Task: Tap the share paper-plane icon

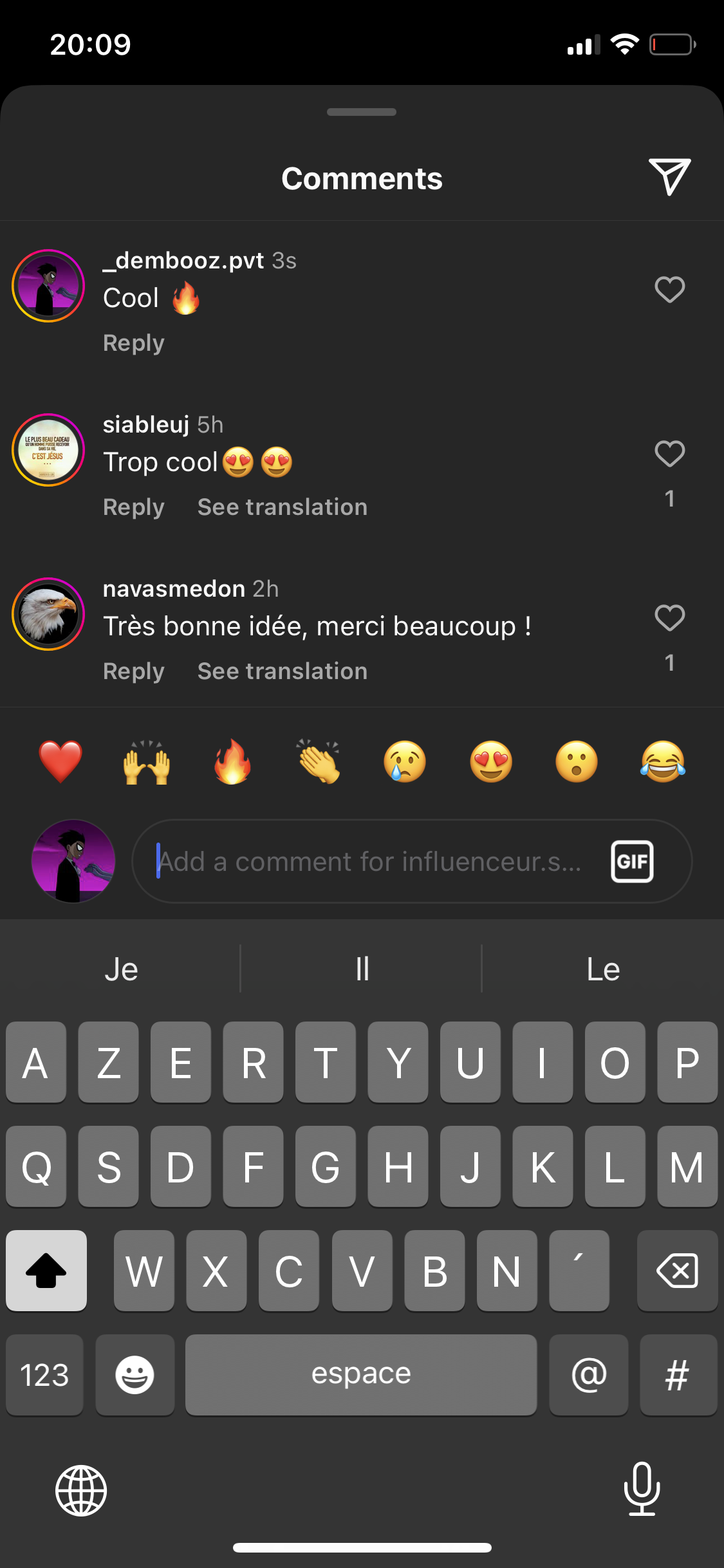Action: point(669,176)
